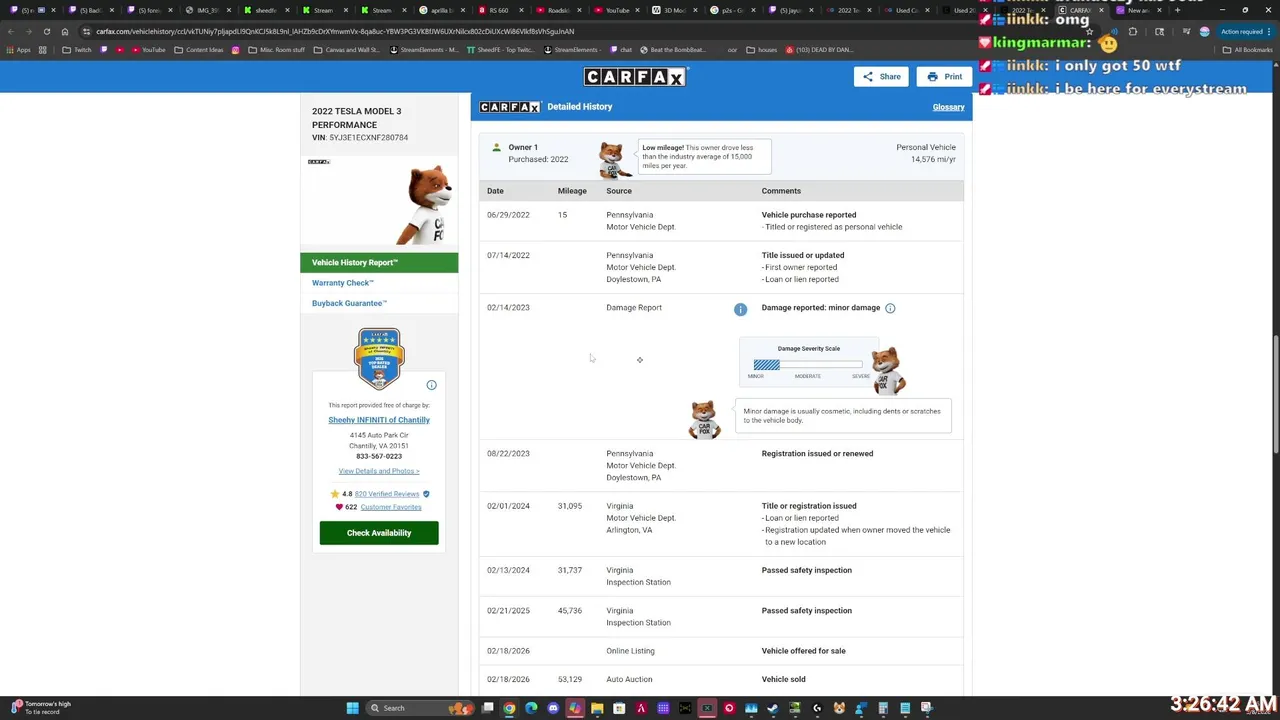The height and width of the screenshot is (720, 1280).
Task: Open File Explorer from taskbar
Action: pos(597,708)
